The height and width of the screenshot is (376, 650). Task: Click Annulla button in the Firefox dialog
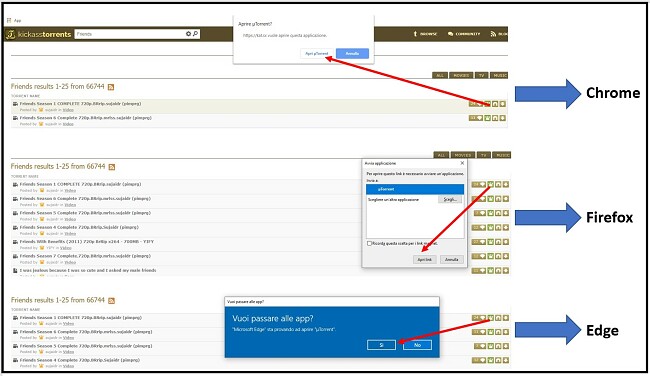451,260
